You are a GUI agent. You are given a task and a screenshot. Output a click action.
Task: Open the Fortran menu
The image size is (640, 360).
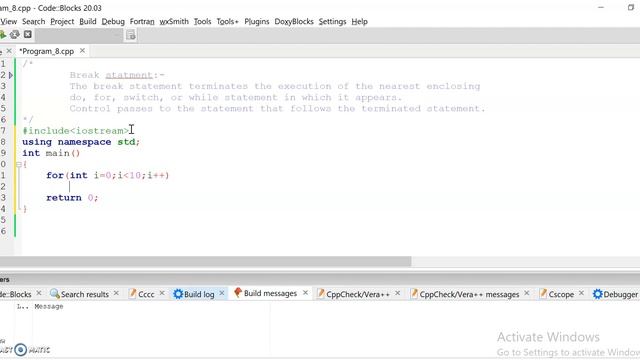[x=142, y=22]
